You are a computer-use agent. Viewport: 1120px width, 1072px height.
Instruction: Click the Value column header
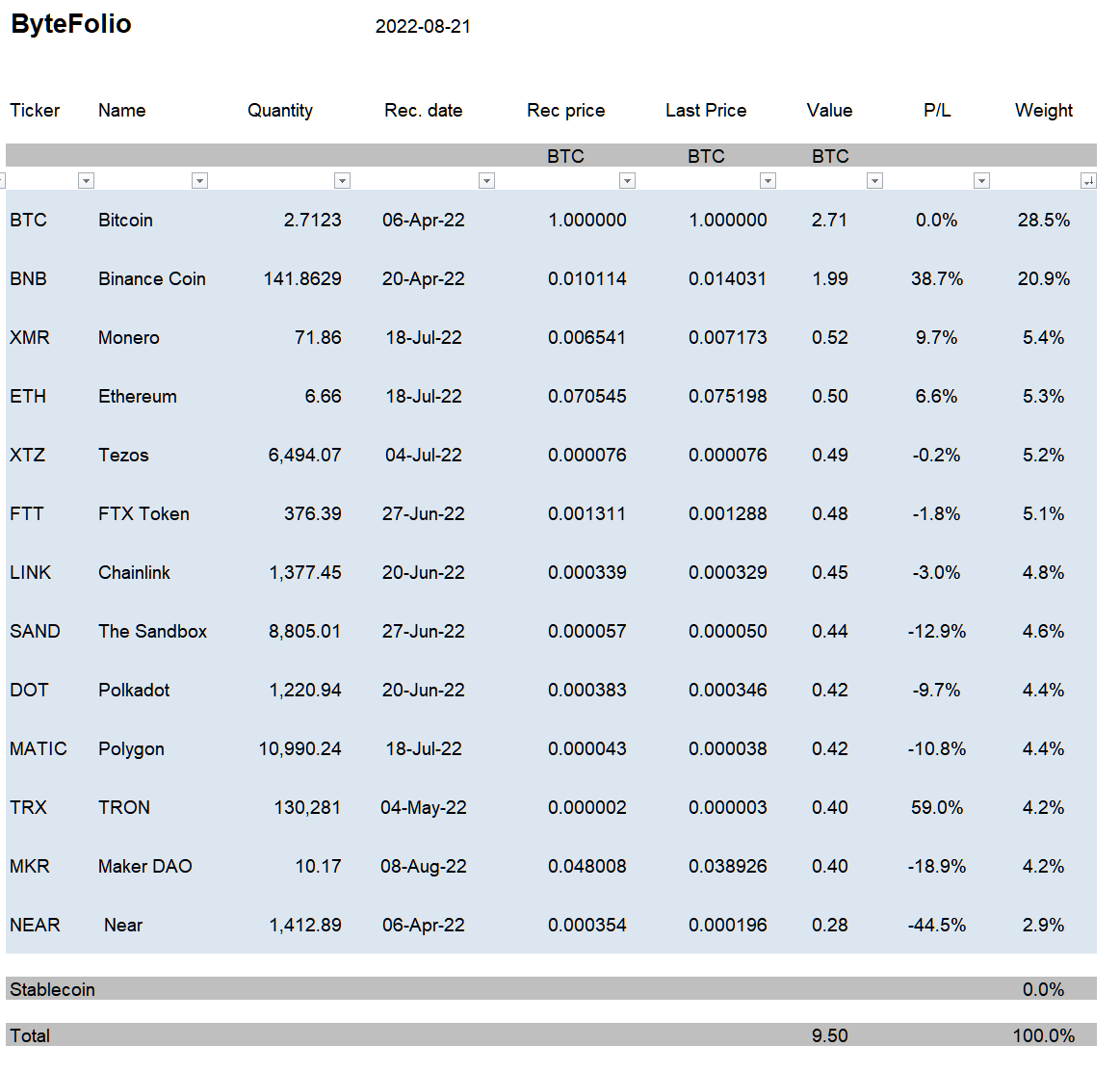(x=829, y=110)
